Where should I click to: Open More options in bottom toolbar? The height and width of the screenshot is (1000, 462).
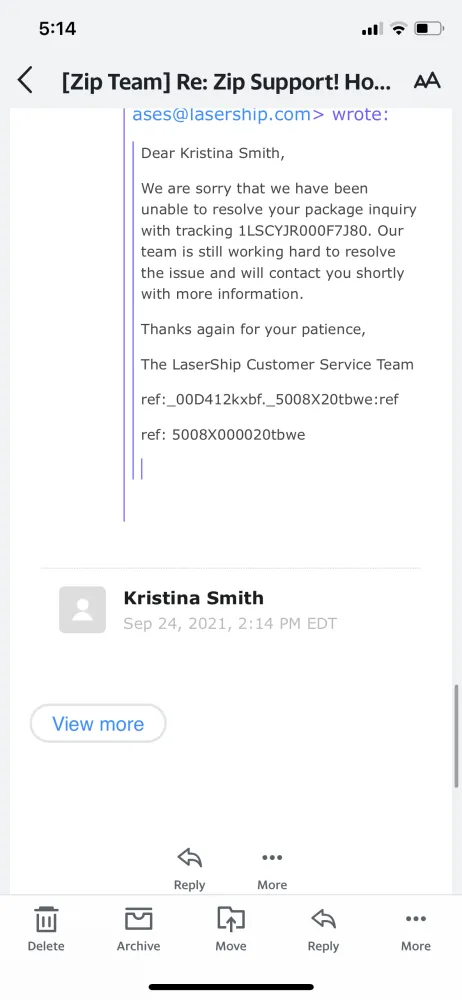(416, 930)
